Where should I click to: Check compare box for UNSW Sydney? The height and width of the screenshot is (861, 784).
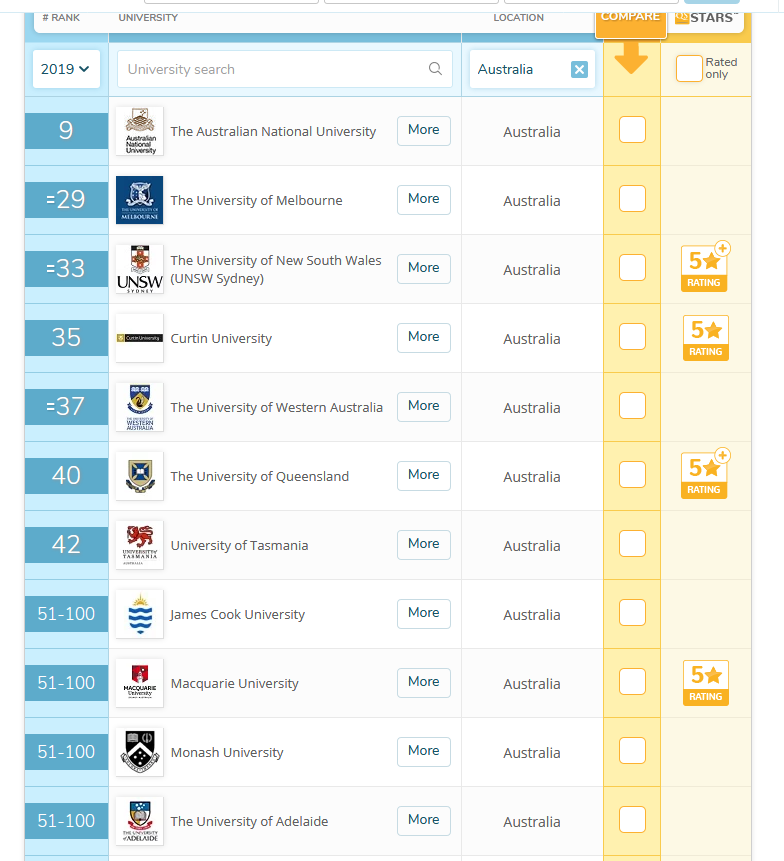pos(632,267)
